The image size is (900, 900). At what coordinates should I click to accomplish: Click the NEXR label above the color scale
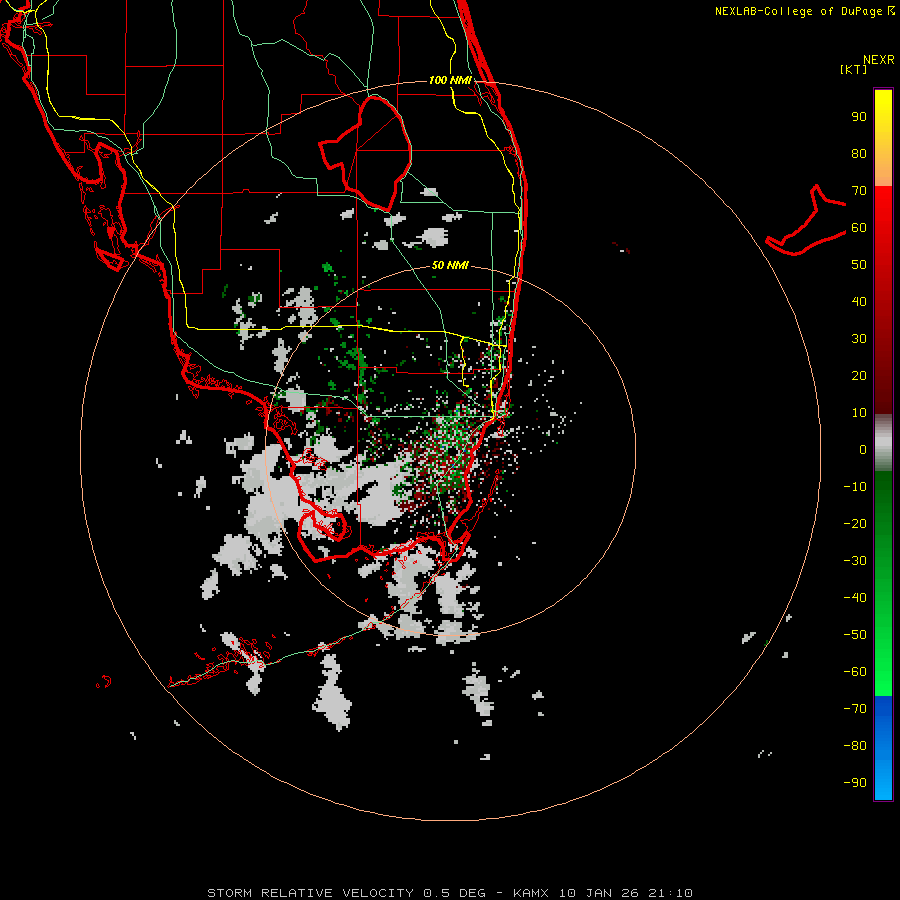879,60
